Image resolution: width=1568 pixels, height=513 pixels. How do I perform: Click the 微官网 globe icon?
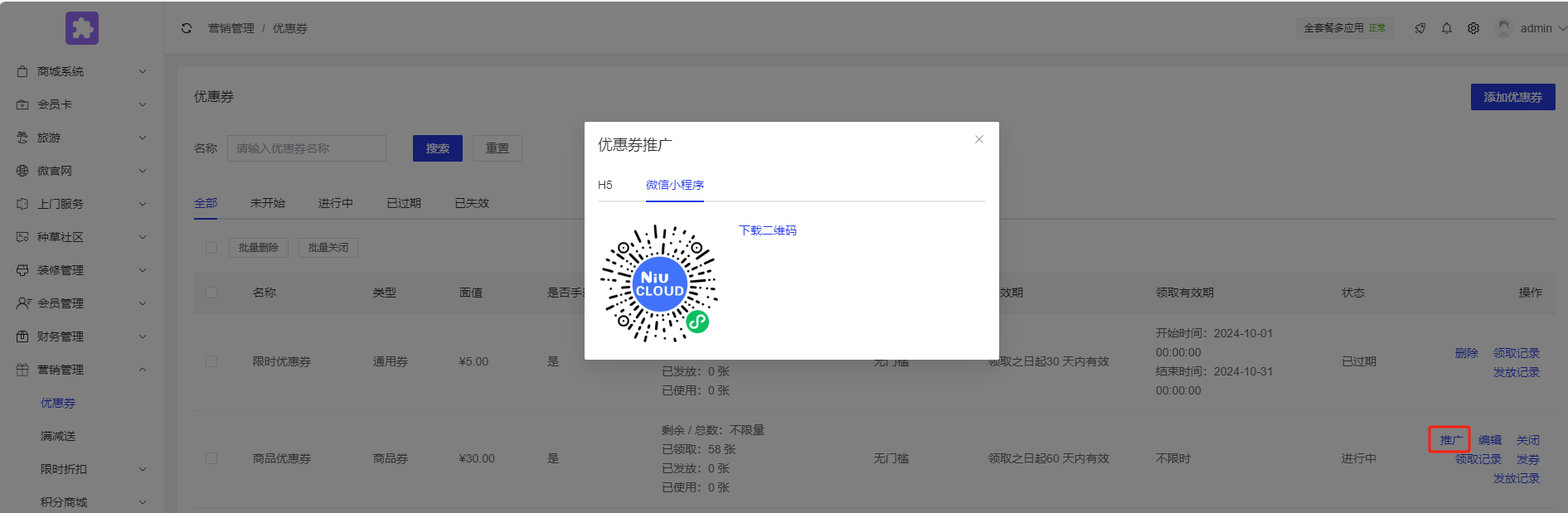point(22,171)
